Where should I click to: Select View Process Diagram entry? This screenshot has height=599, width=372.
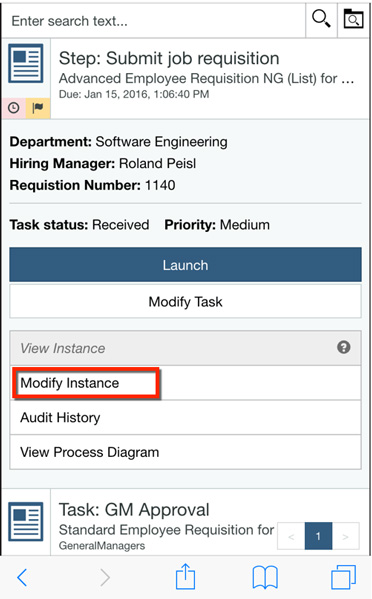point(185,452)
